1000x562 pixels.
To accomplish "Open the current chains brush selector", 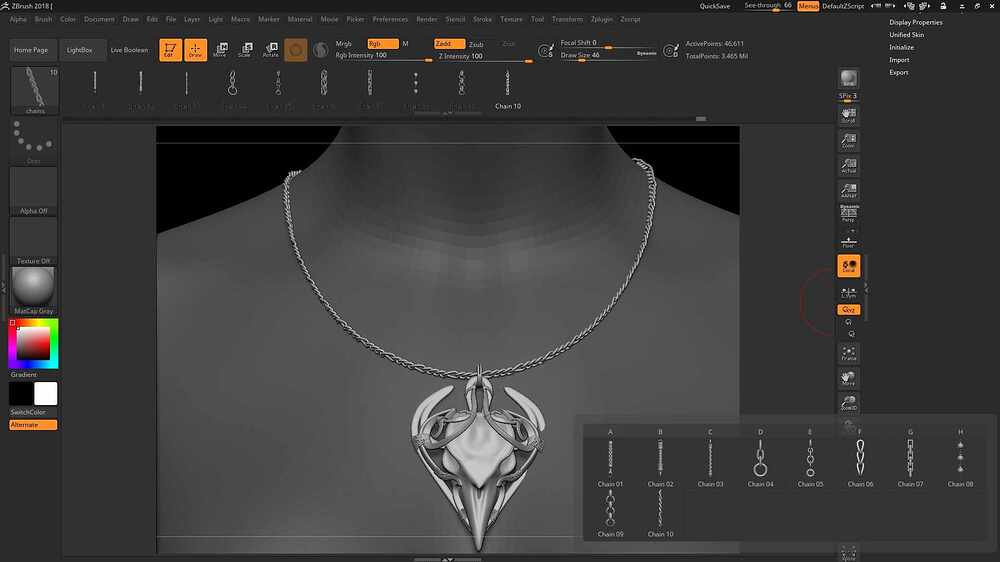I will (34, 91).
